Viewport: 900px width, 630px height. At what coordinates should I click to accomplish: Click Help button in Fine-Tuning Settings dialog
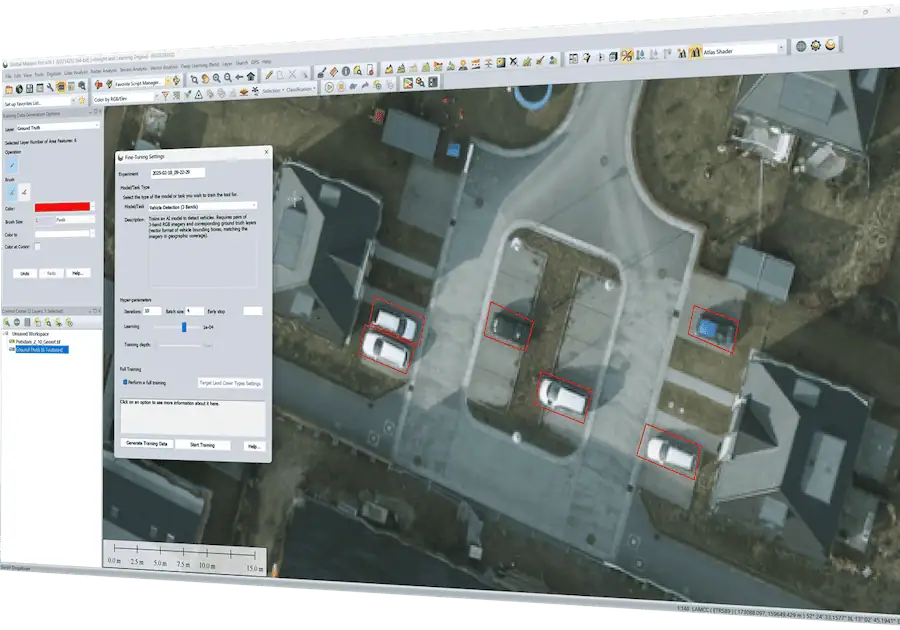point(253,446)
